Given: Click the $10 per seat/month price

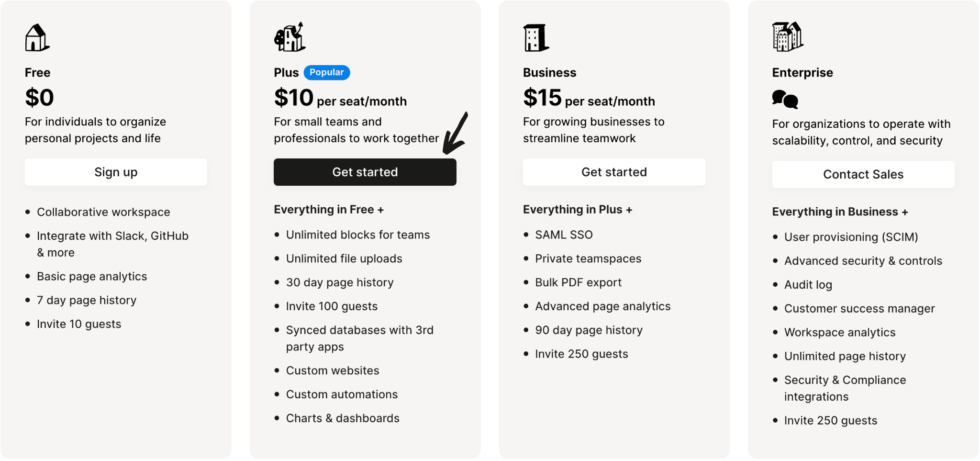Looking at the screenshot, I should [x=340, y=98].
